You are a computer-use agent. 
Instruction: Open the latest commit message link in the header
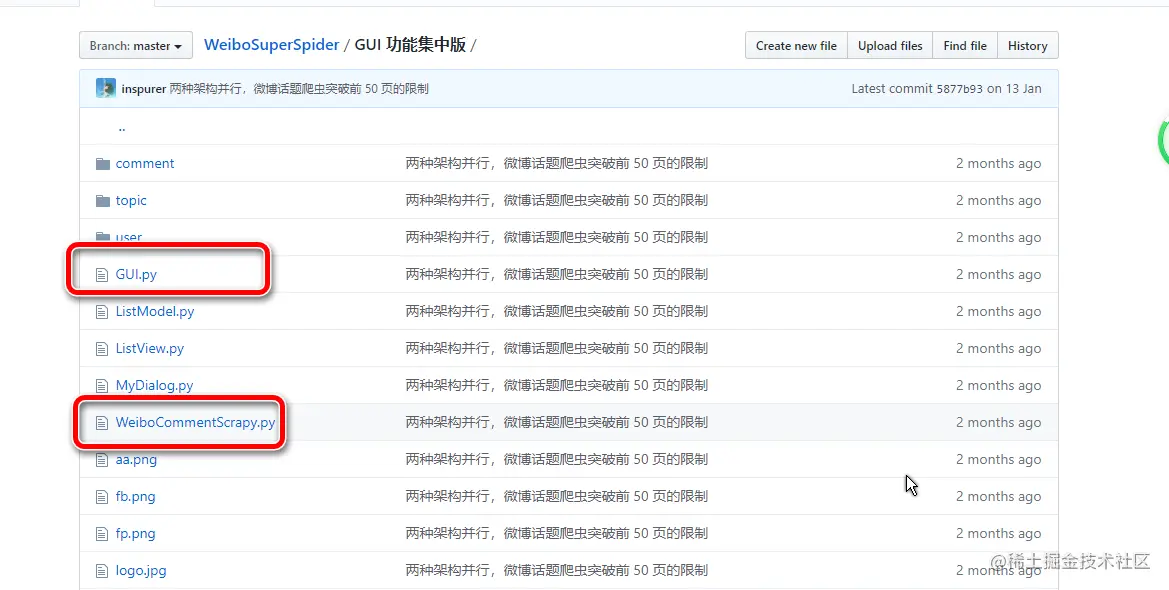[299, 89]
